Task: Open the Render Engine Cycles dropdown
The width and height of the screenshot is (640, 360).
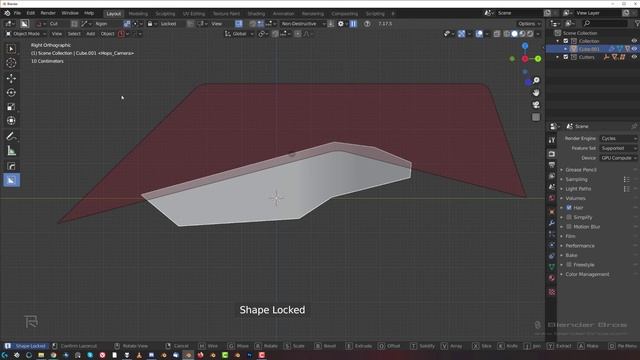Action: pyautogui.click(x=618, y=138)
